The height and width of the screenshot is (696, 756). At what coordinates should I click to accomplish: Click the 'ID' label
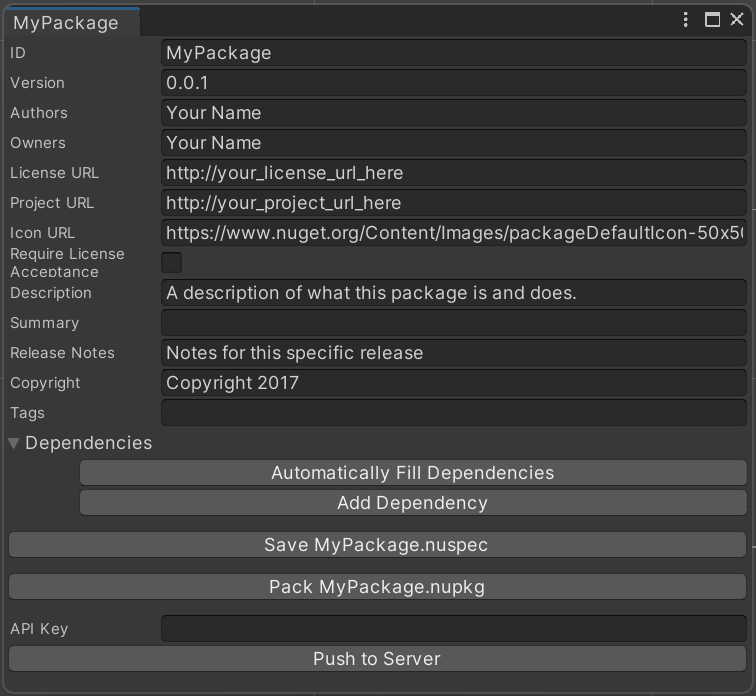pyautogui.click(x=18, y=53)
